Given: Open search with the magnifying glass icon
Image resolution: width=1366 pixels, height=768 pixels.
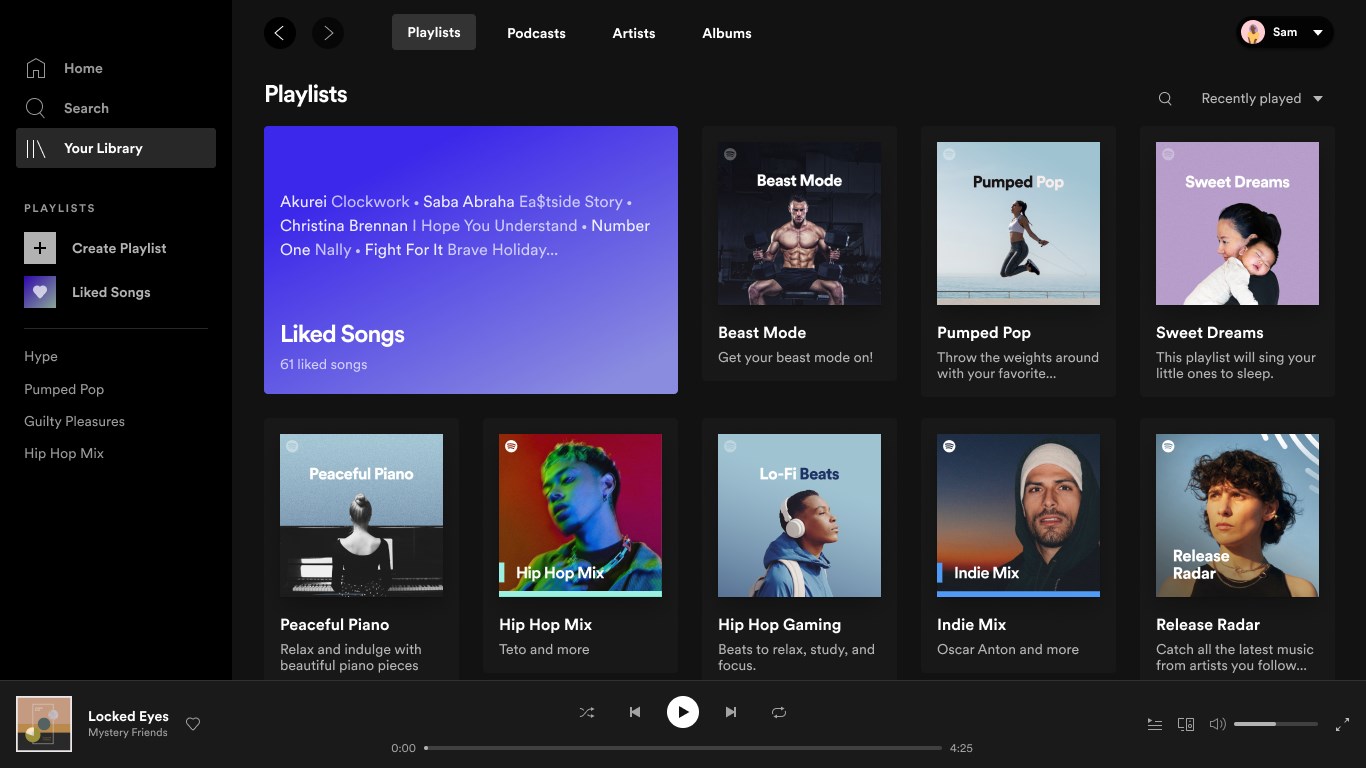Looking at the screenshot, I should pyautogui.click(x=1164, y=98).
